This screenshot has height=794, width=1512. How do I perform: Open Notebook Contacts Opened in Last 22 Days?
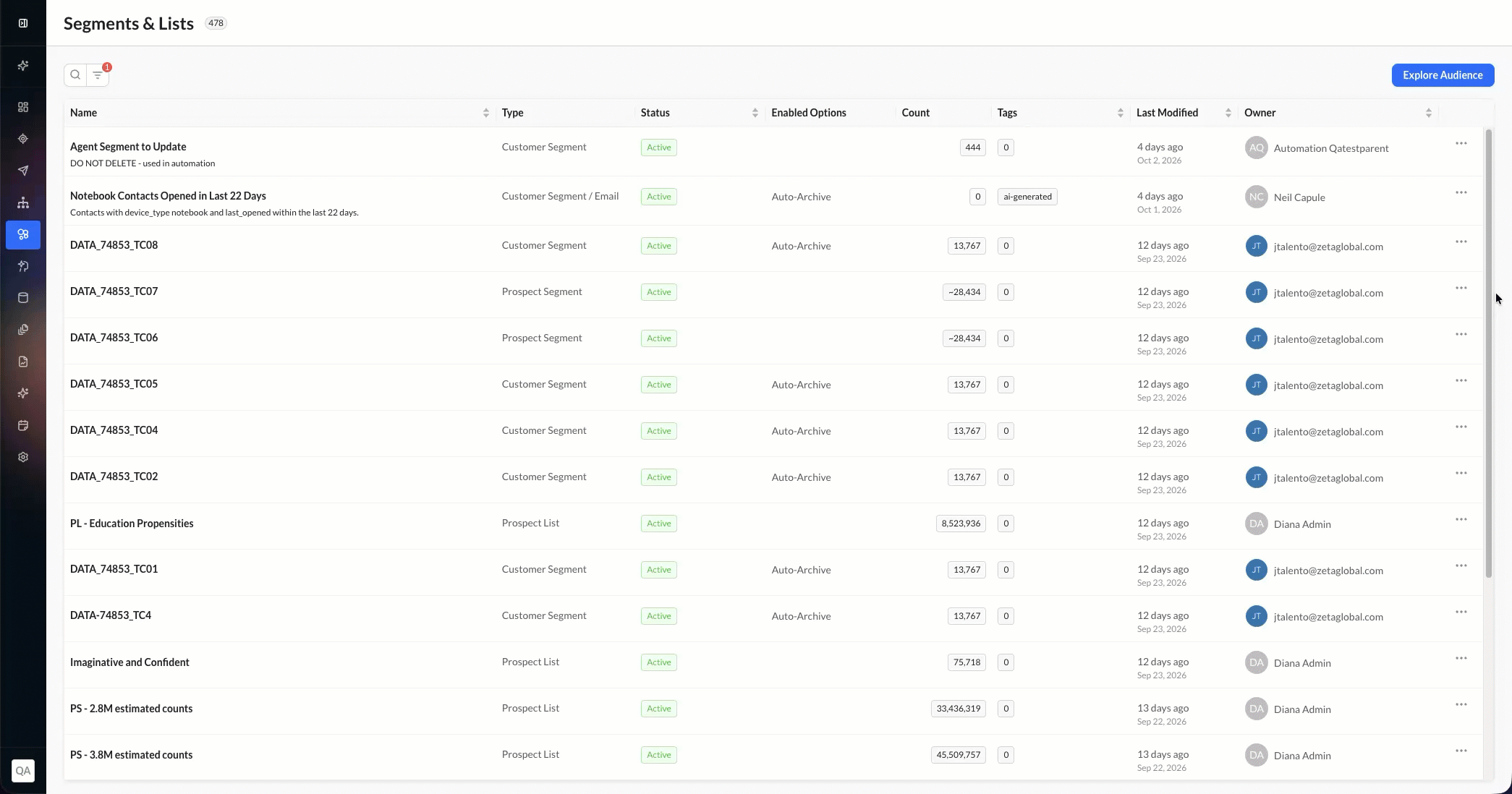click(168, 196)
